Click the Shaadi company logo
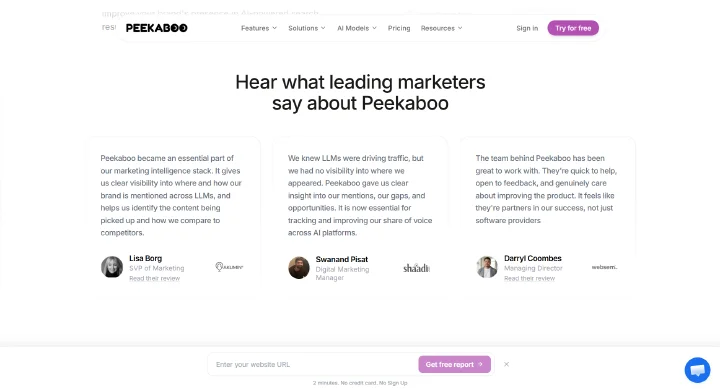This screenshot has width=720, height=389. (416, 268)
